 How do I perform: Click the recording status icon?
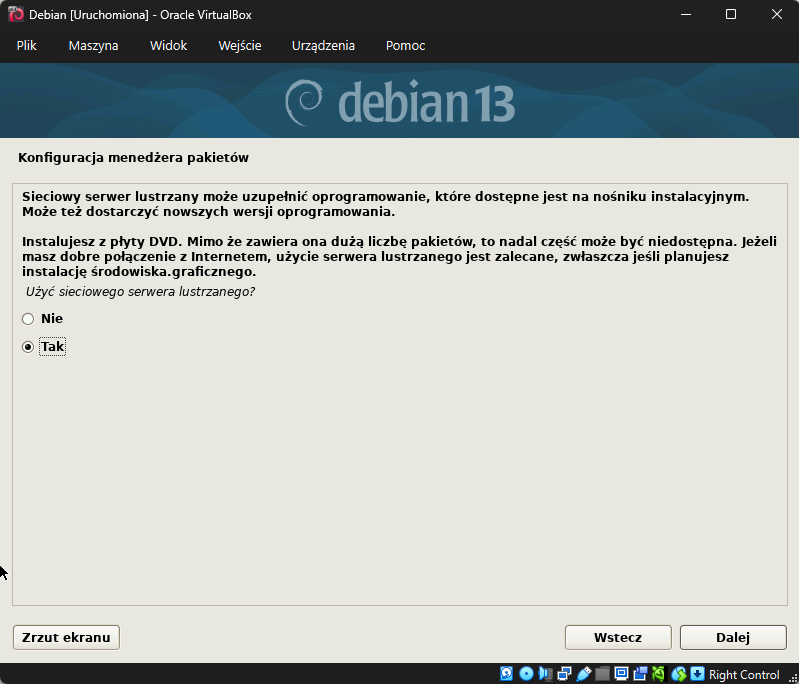pyautogui.click(x=640, y=674)
